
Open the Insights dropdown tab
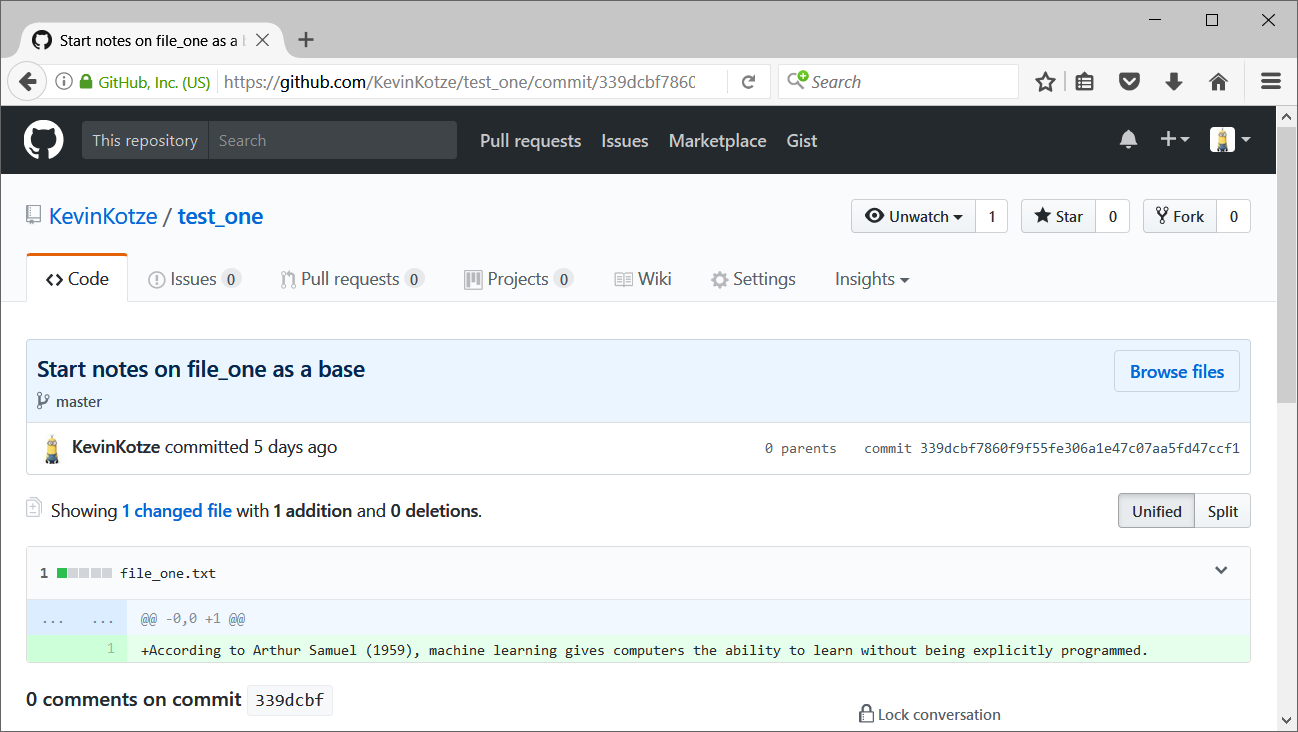pyautogui.click(x=872, y=279)
